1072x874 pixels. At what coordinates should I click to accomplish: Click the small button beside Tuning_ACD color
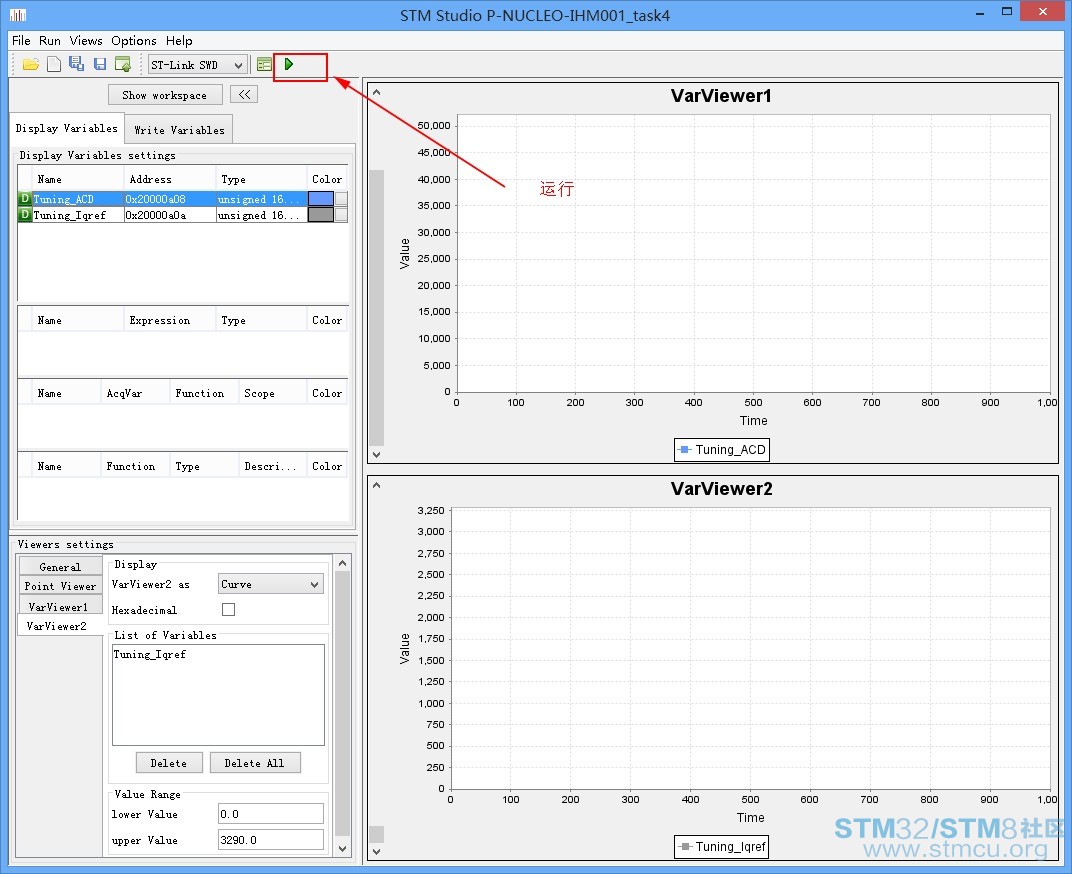click(x=341, y=199)
